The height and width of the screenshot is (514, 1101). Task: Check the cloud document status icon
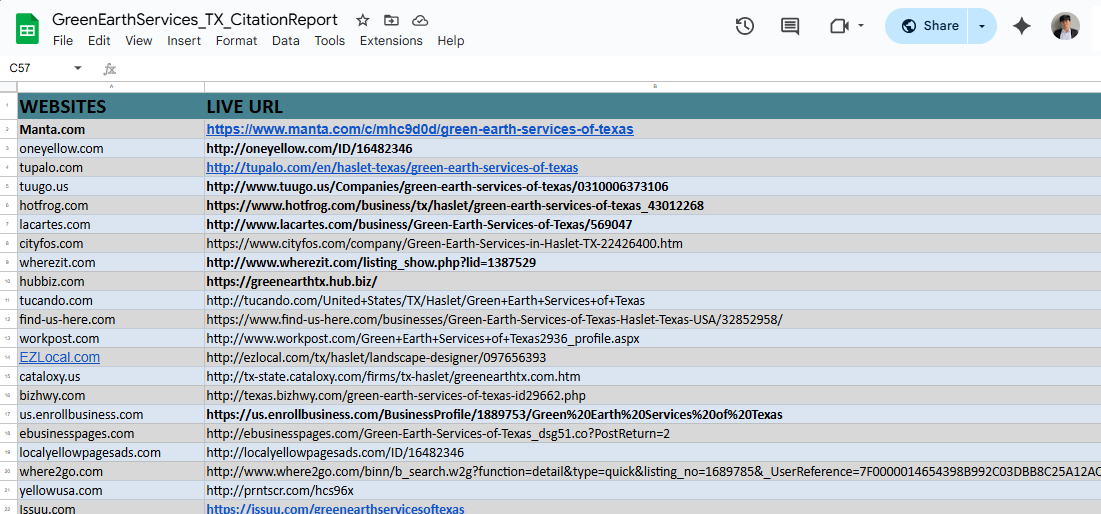[420, 20]
